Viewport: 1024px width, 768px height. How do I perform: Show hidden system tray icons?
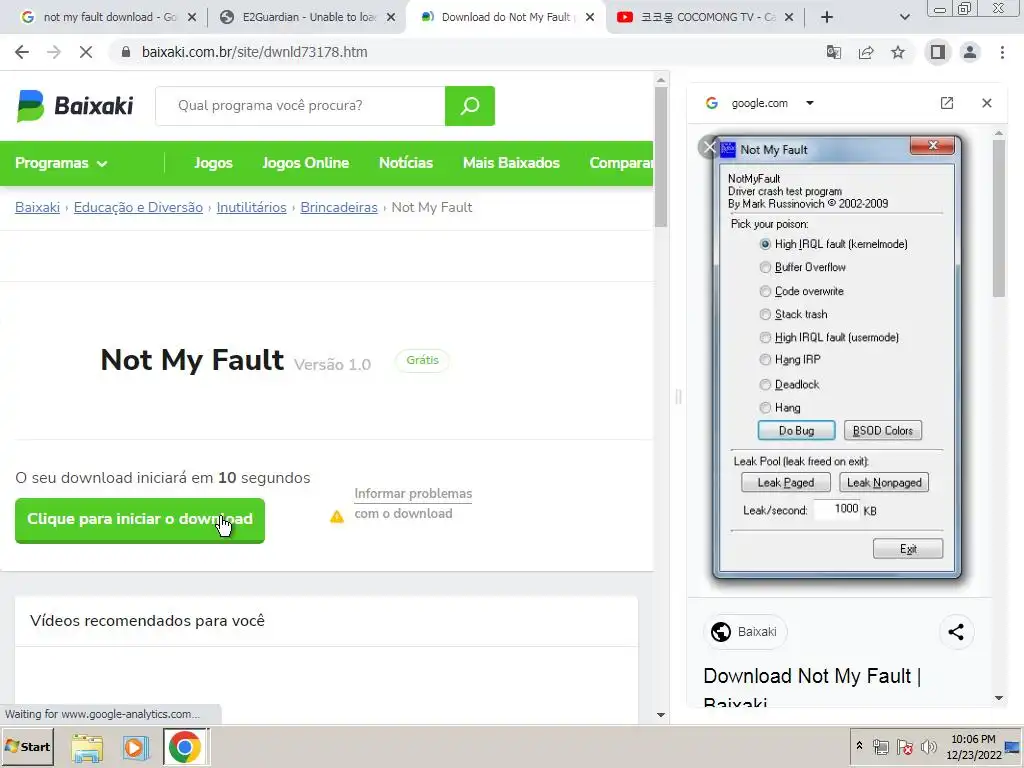tap(859, 746)
